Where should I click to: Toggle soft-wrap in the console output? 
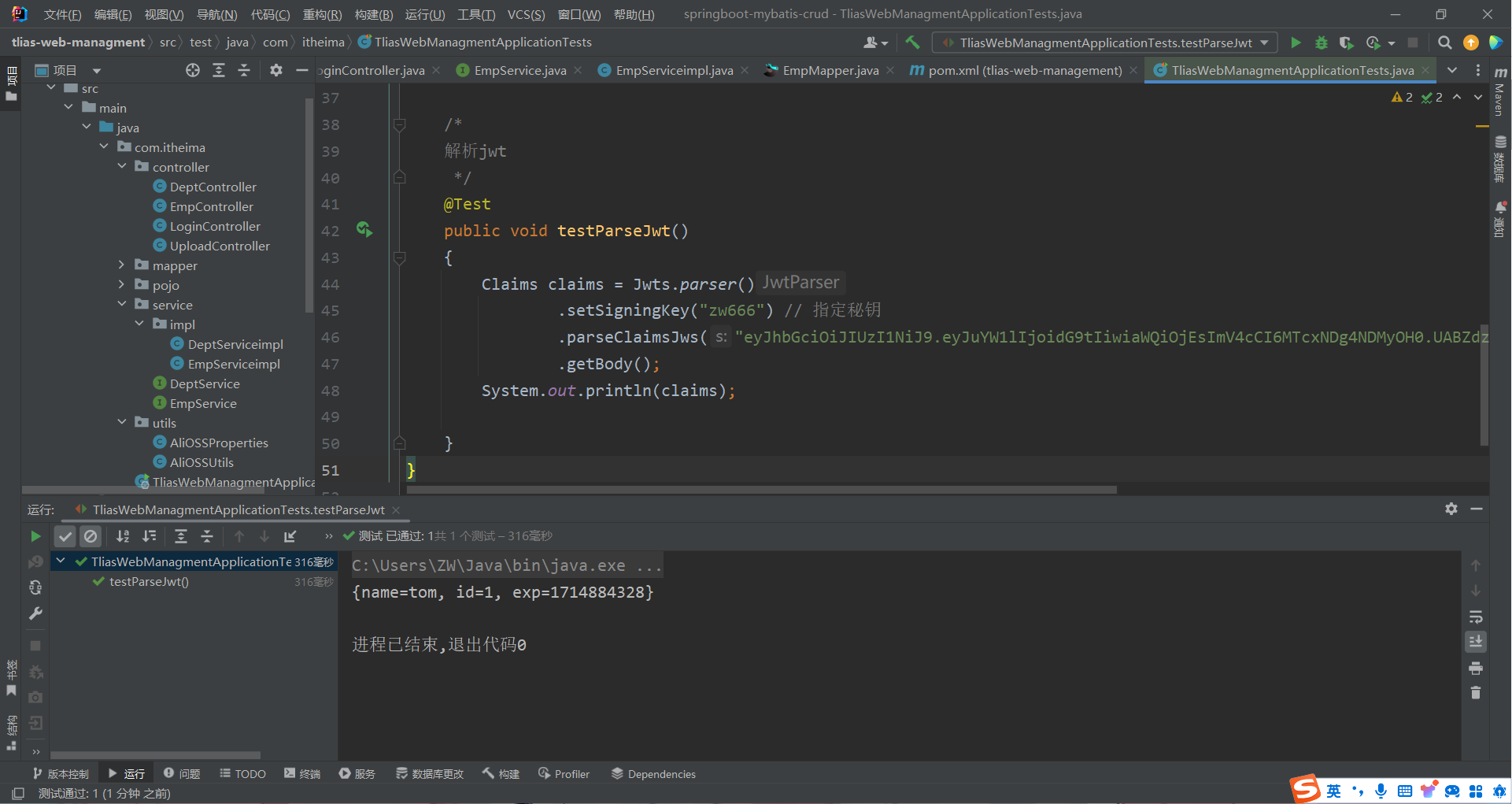[1476, 617]
